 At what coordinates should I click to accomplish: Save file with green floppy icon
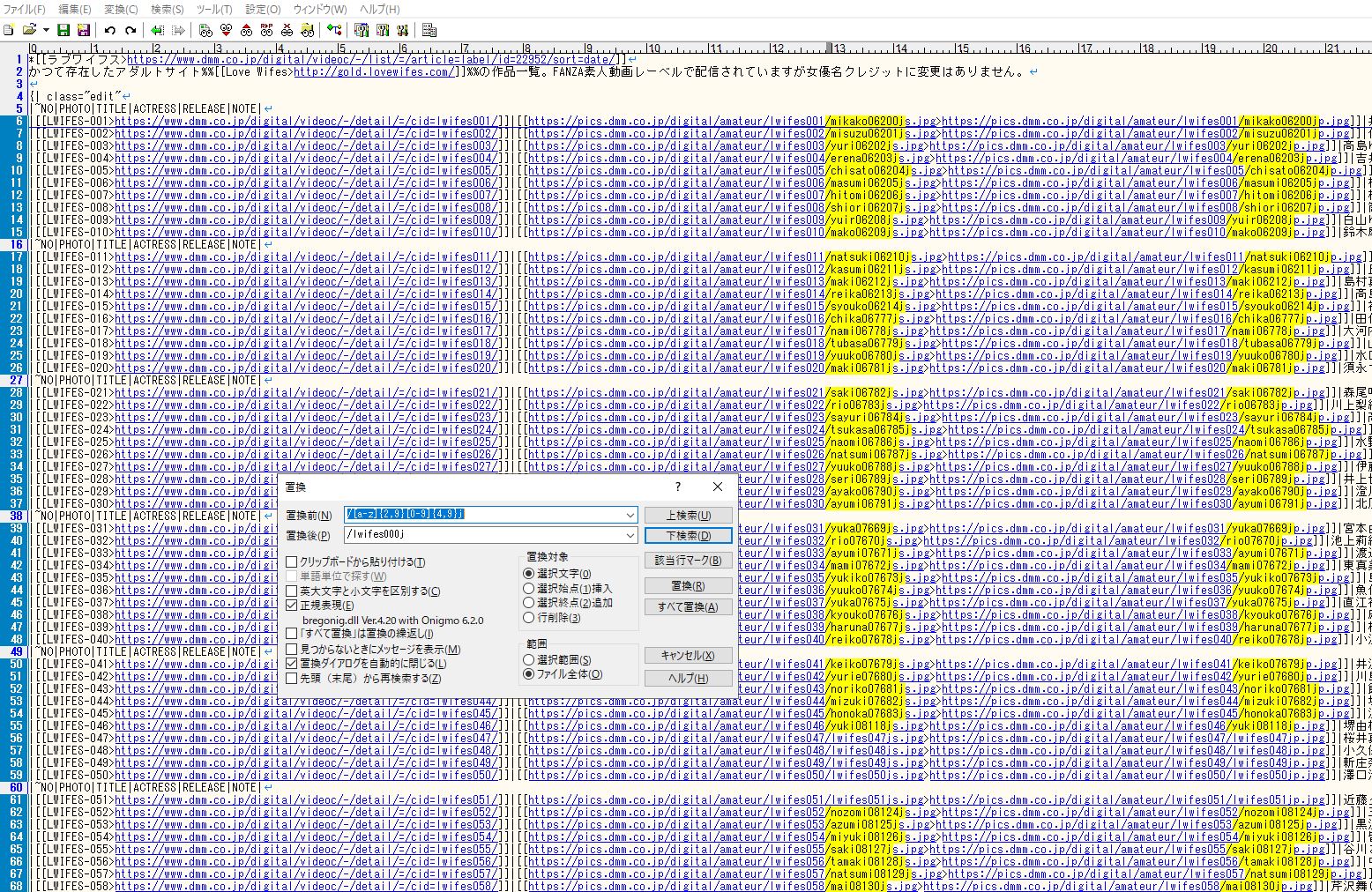tap(63, 30)
